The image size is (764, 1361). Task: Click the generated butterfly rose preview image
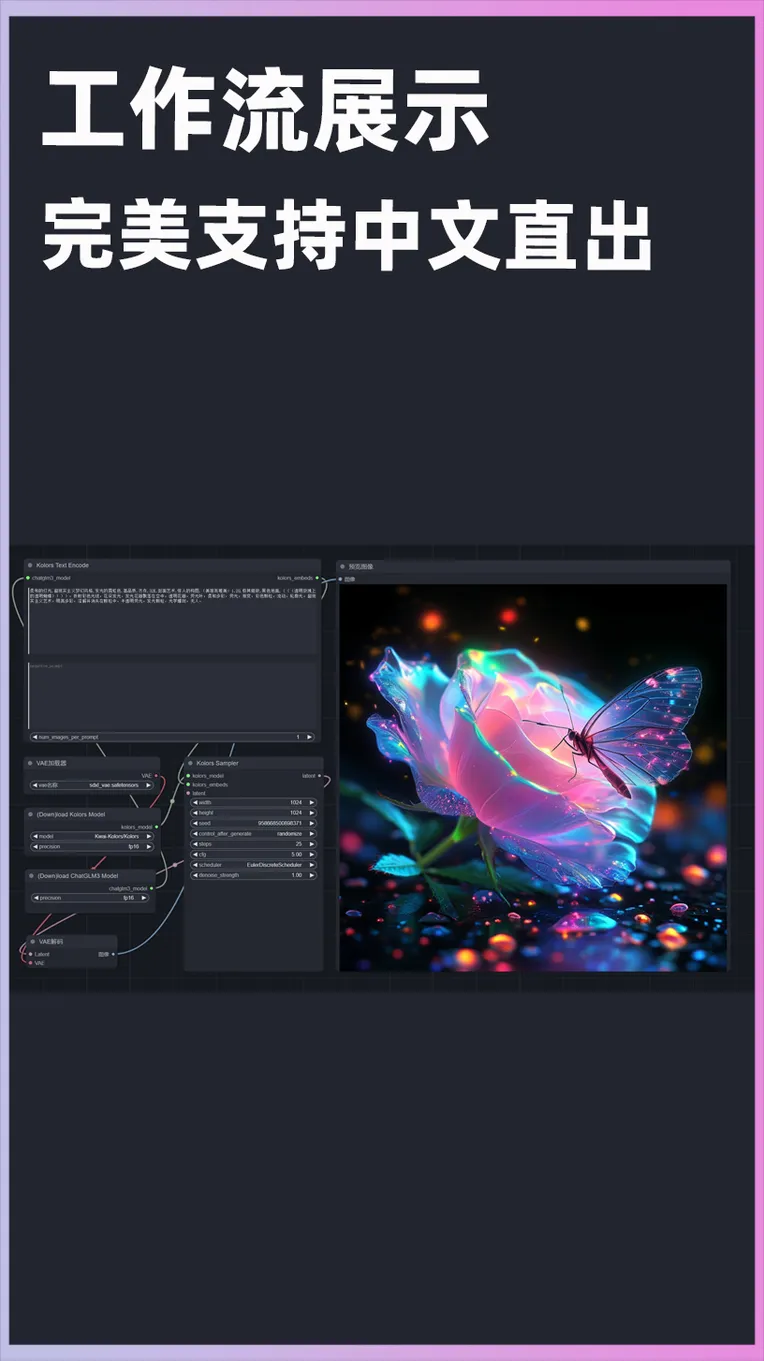[x=533, y=777]
